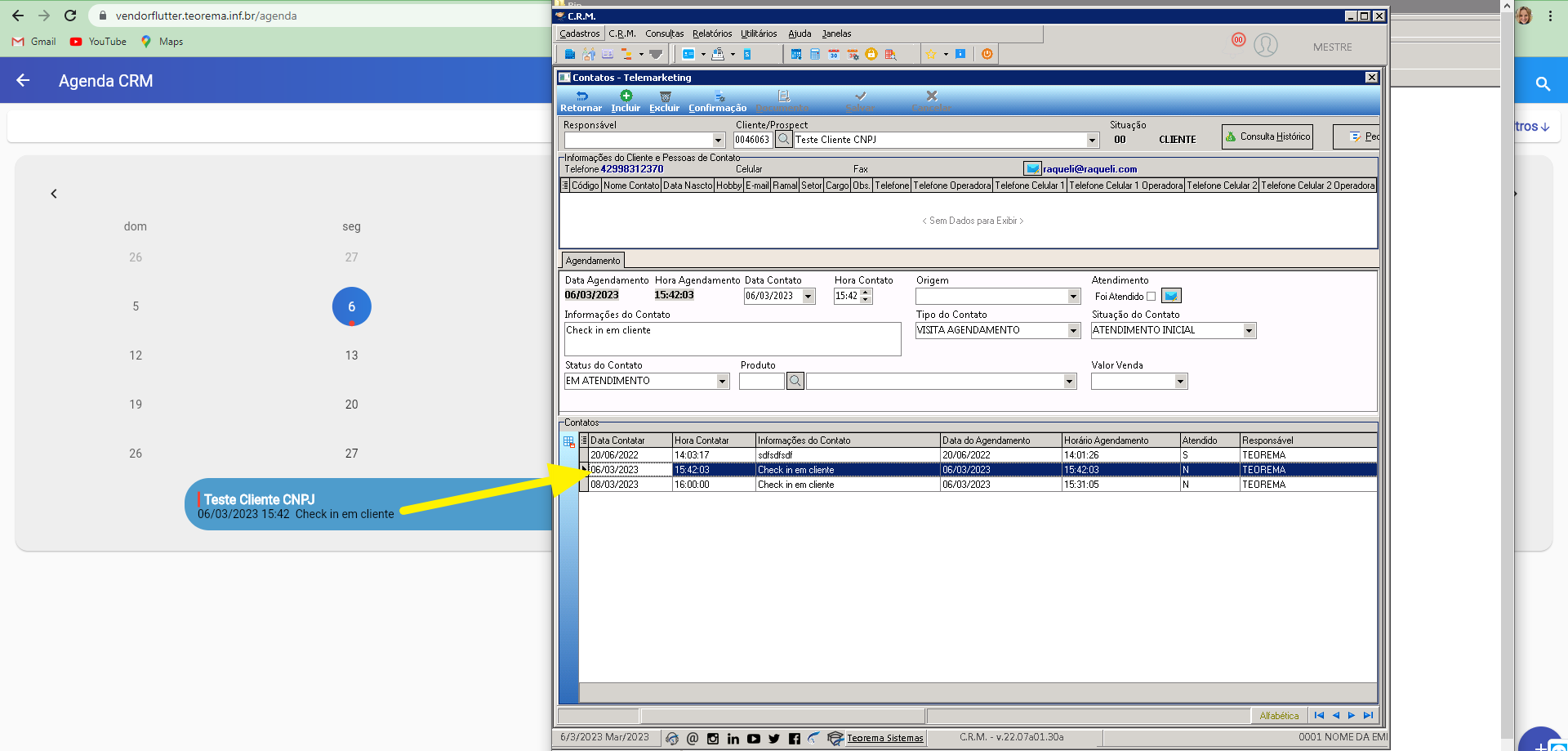Click the grid icon left of Contatos table
Viewport: 1568px width, 751px height.
point(568,442)
